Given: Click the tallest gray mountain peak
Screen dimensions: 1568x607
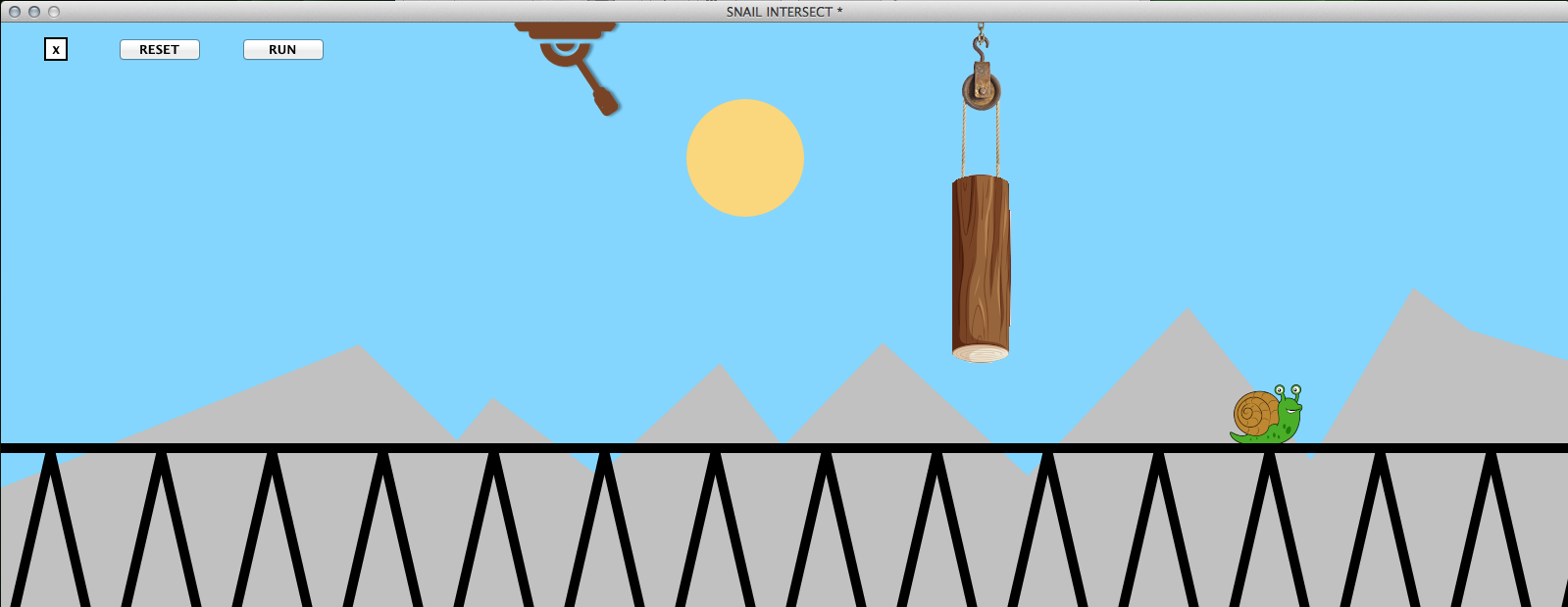Looking at the screenshot, I should (1412, 294).
